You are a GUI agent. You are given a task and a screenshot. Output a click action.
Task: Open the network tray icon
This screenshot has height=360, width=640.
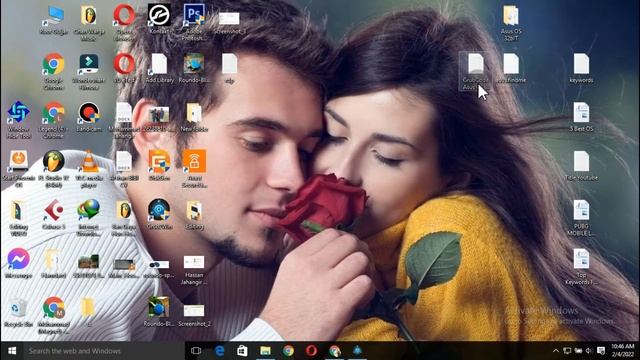coord(567,351)
